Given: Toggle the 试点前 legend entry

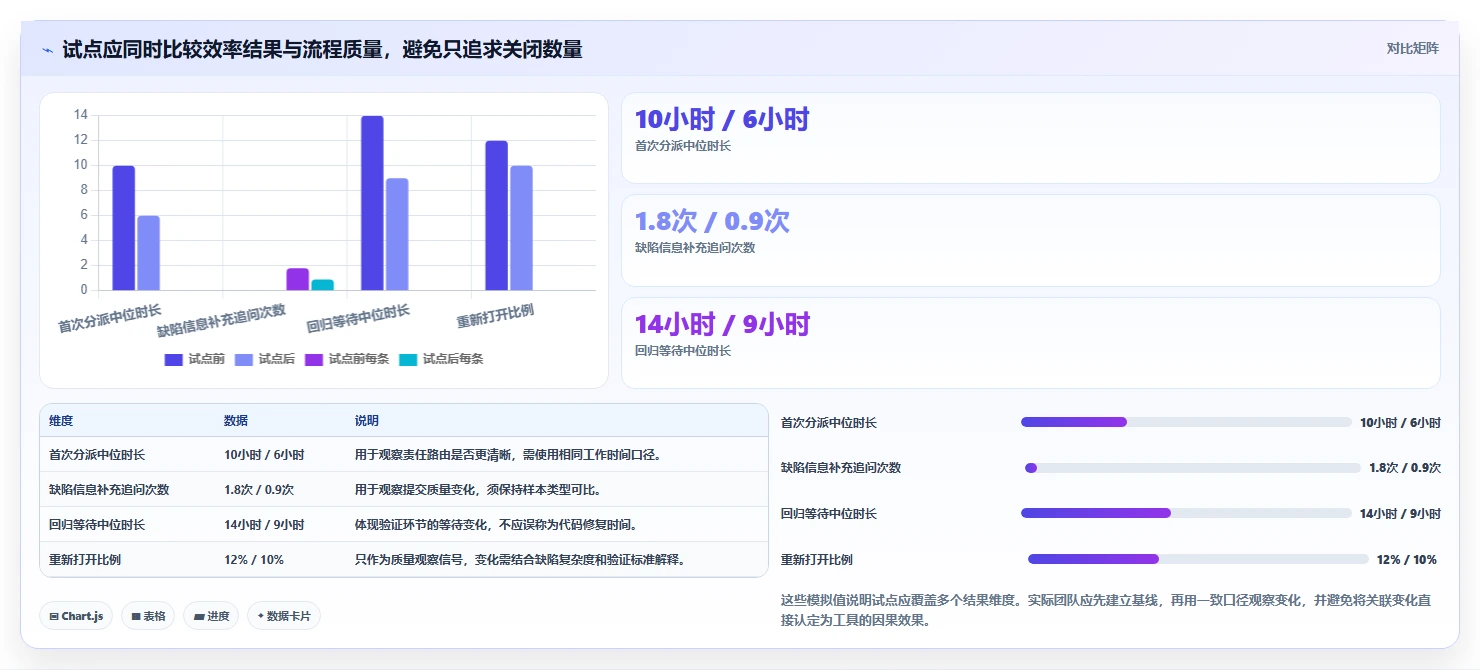Looking at the screenshot, I should pos(195,359).
